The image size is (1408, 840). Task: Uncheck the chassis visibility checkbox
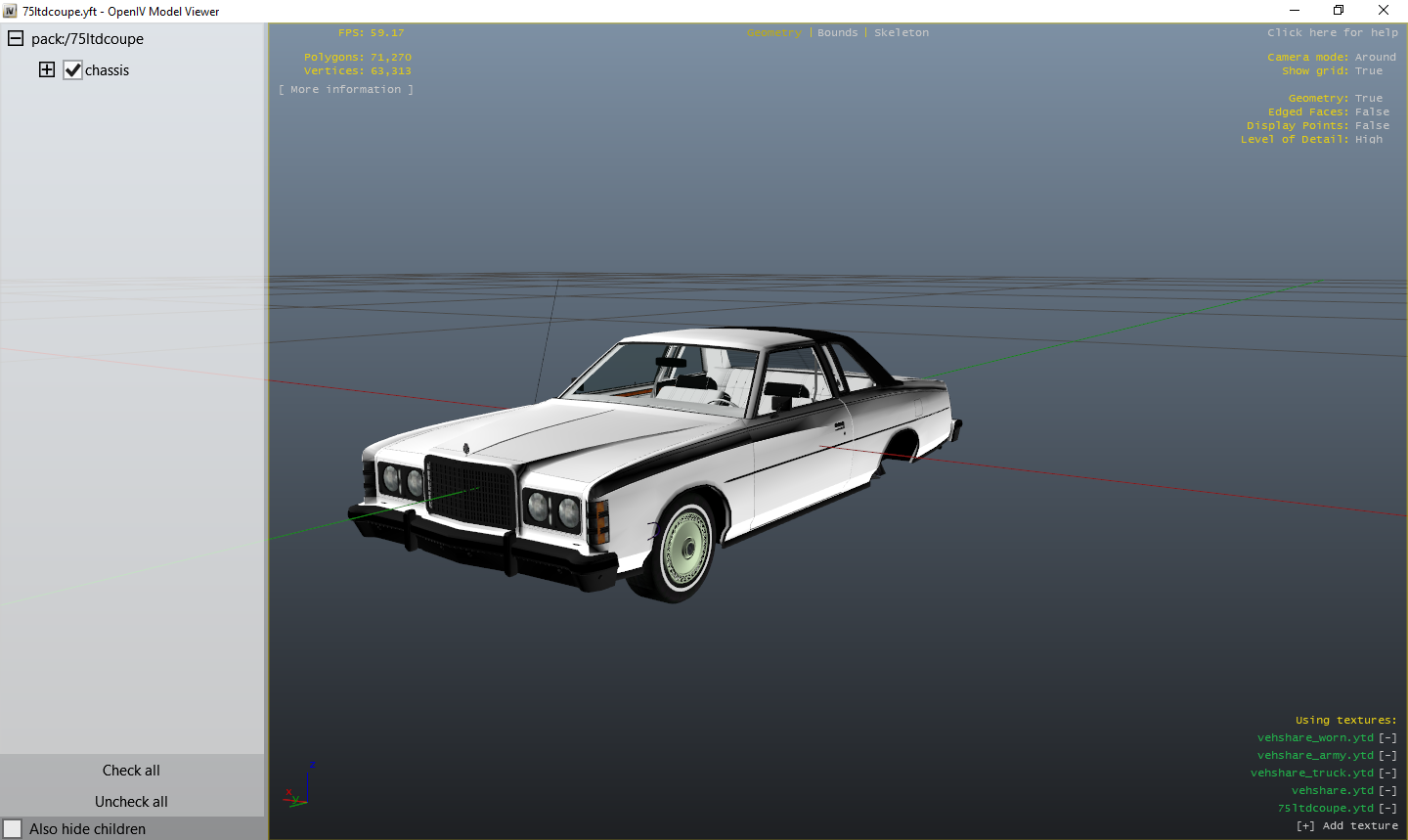click(72, 69)
